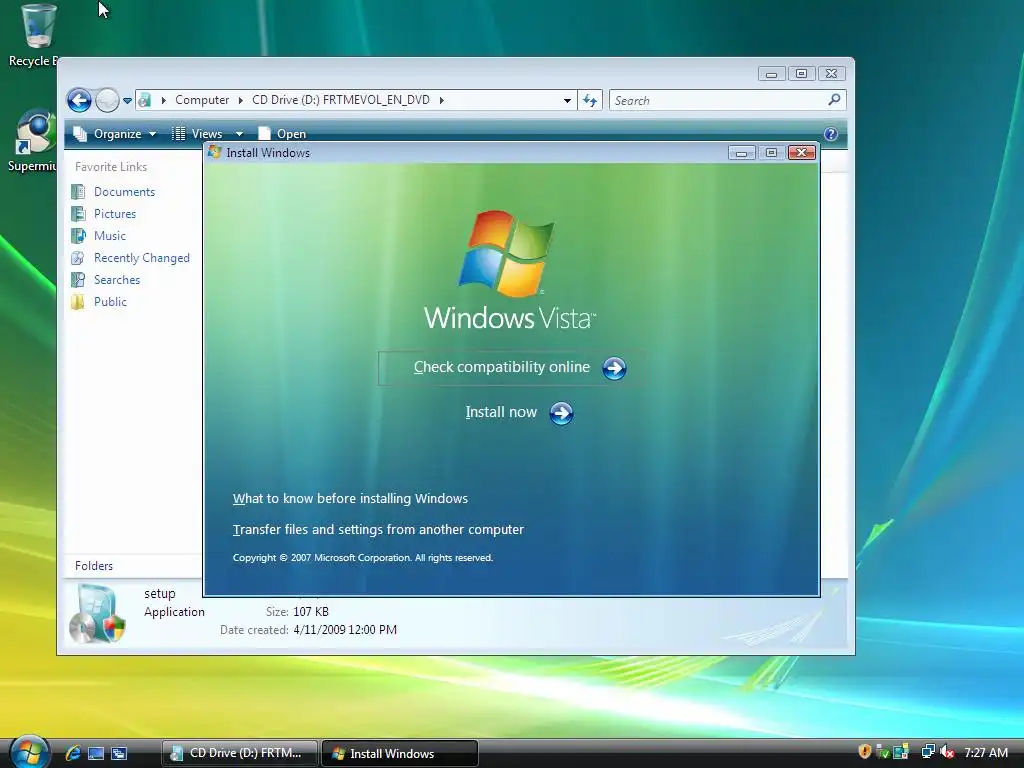
Task: Expand the Views dropdown arrow
Action: point(239,134)
